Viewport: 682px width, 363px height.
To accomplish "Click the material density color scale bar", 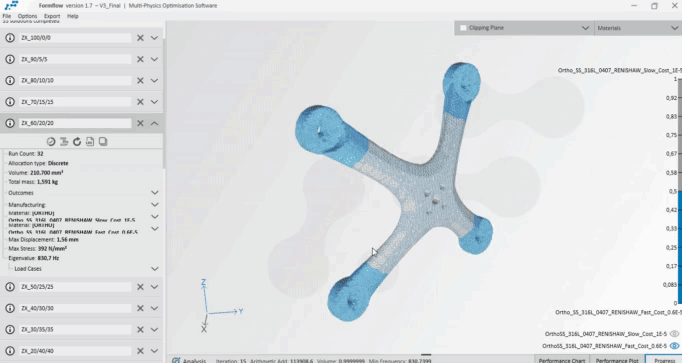I will (680, 191).
